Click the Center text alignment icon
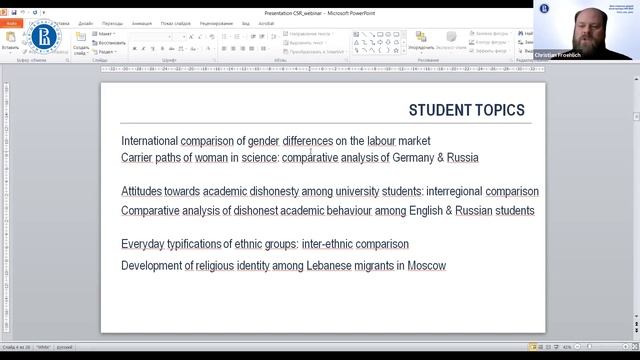The image size is (640, 360). tap(233, 49)
